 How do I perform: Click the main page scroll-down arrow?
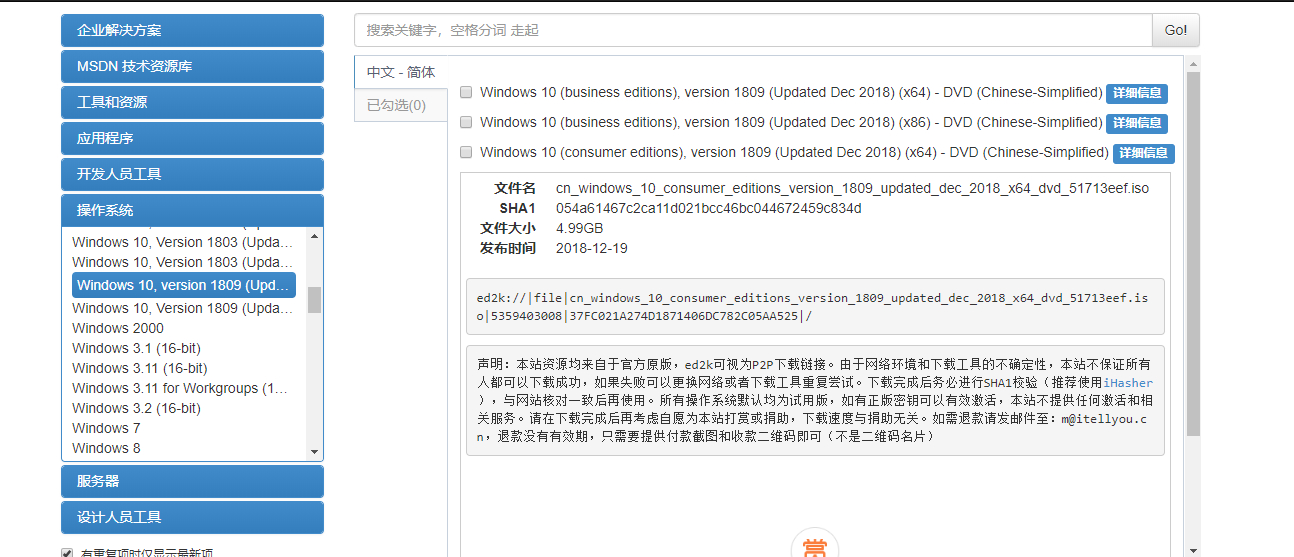1192,549
